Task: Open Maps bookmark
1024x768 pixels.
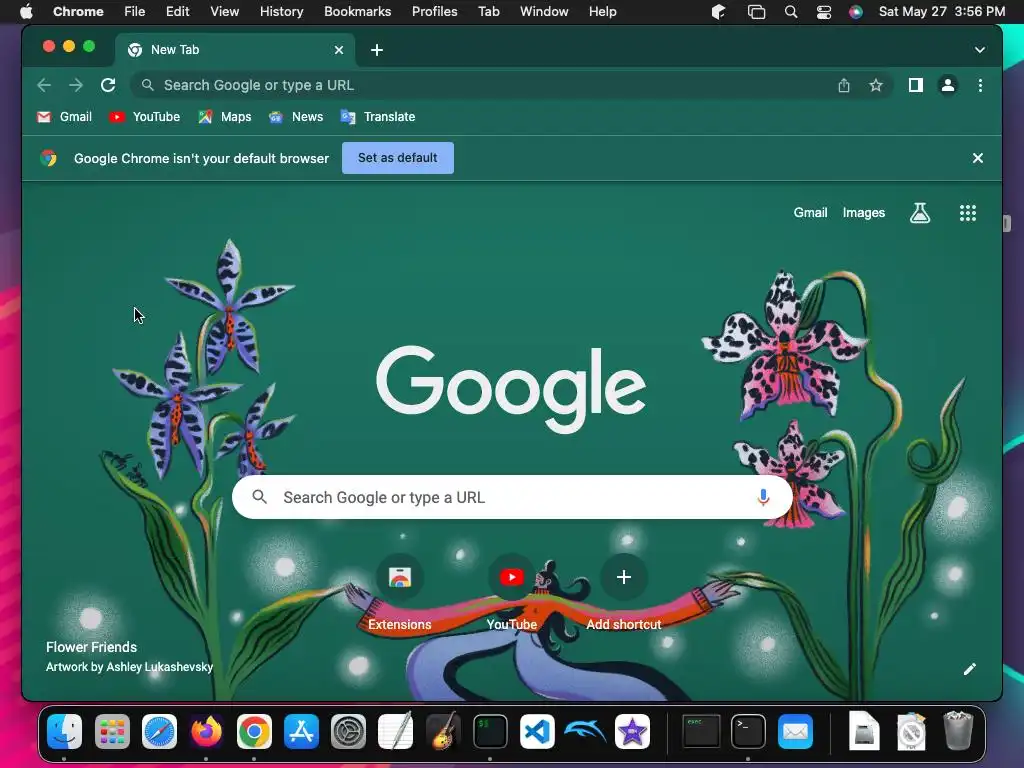Action: 225,117
